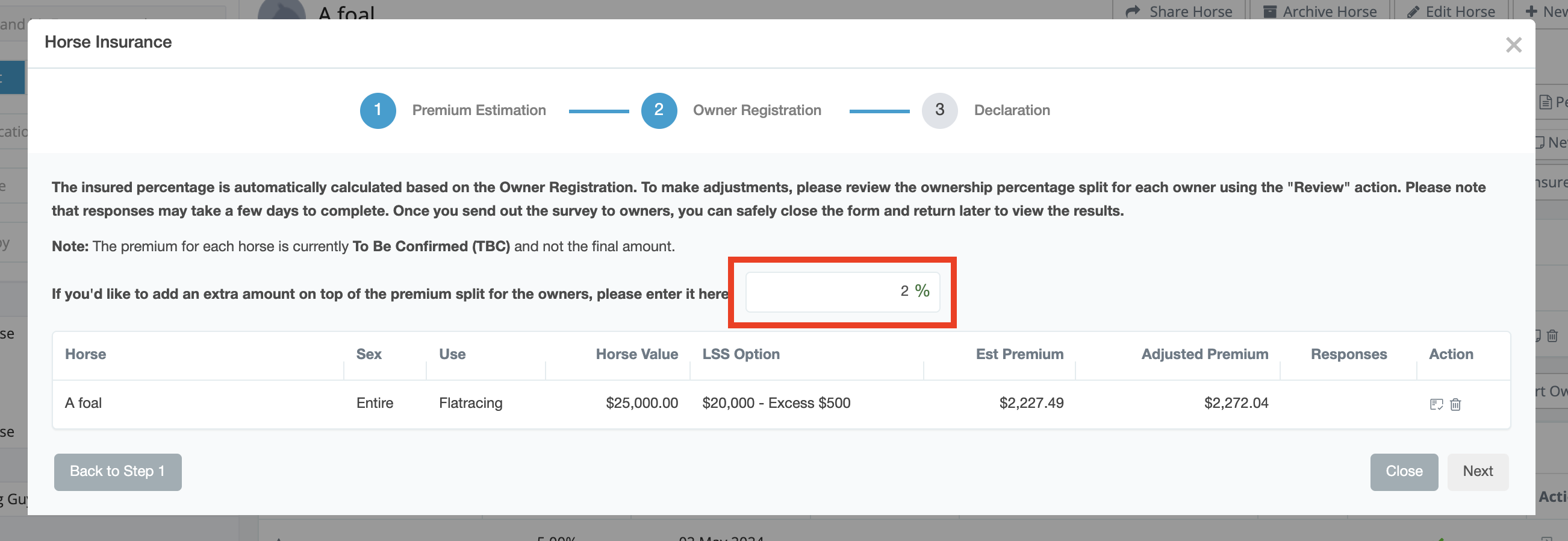Click the Share Horse arrow icon
This screenshot has width=1568, height=541.
point(1132,11)
